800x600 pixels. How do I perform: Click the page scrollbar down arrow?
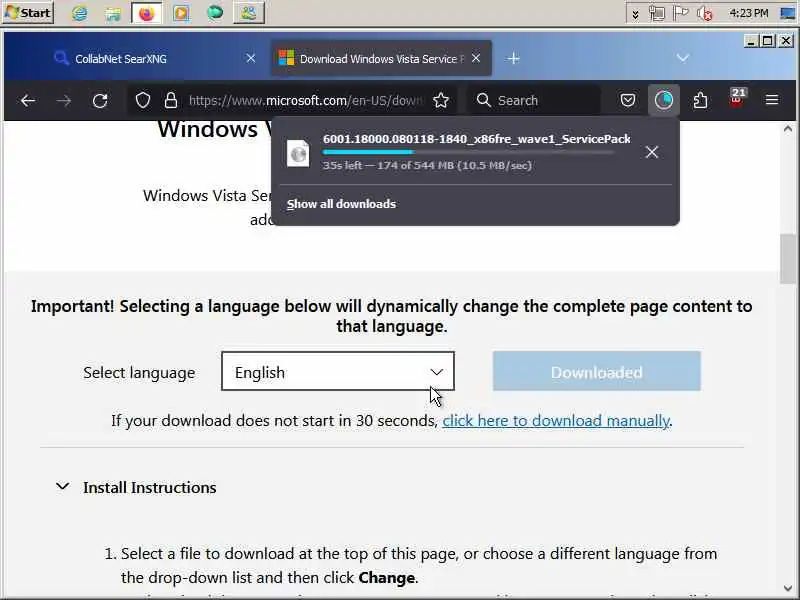coord(788,589)
